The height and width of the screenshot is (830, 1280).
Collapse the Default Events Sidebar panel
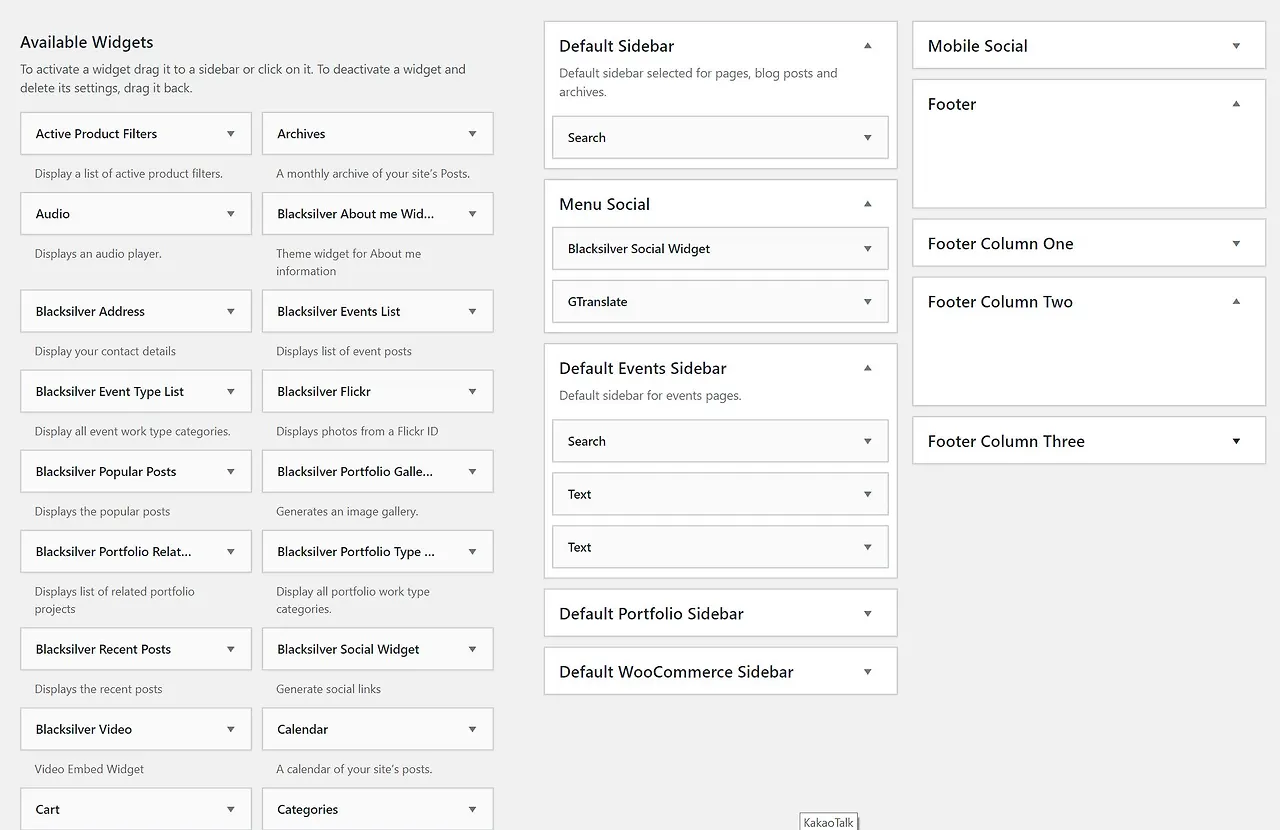[x=868, y=368]
